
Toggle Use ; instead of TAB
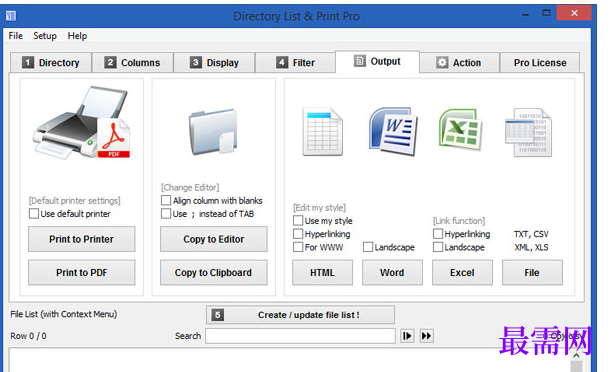coord(166,213)
